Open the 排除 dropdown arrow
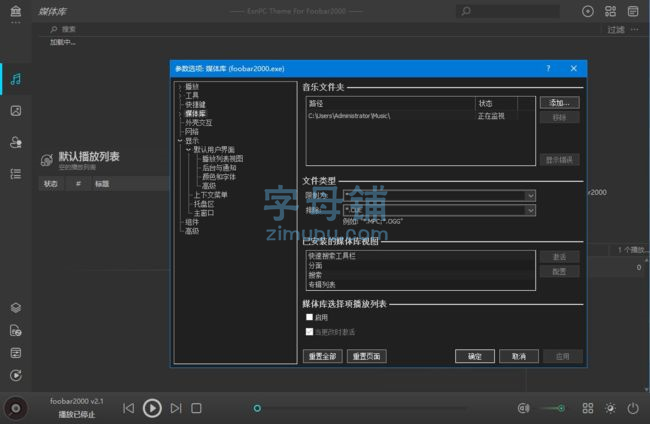The width and height of the screenshot is (650, 424). point(531,211)
